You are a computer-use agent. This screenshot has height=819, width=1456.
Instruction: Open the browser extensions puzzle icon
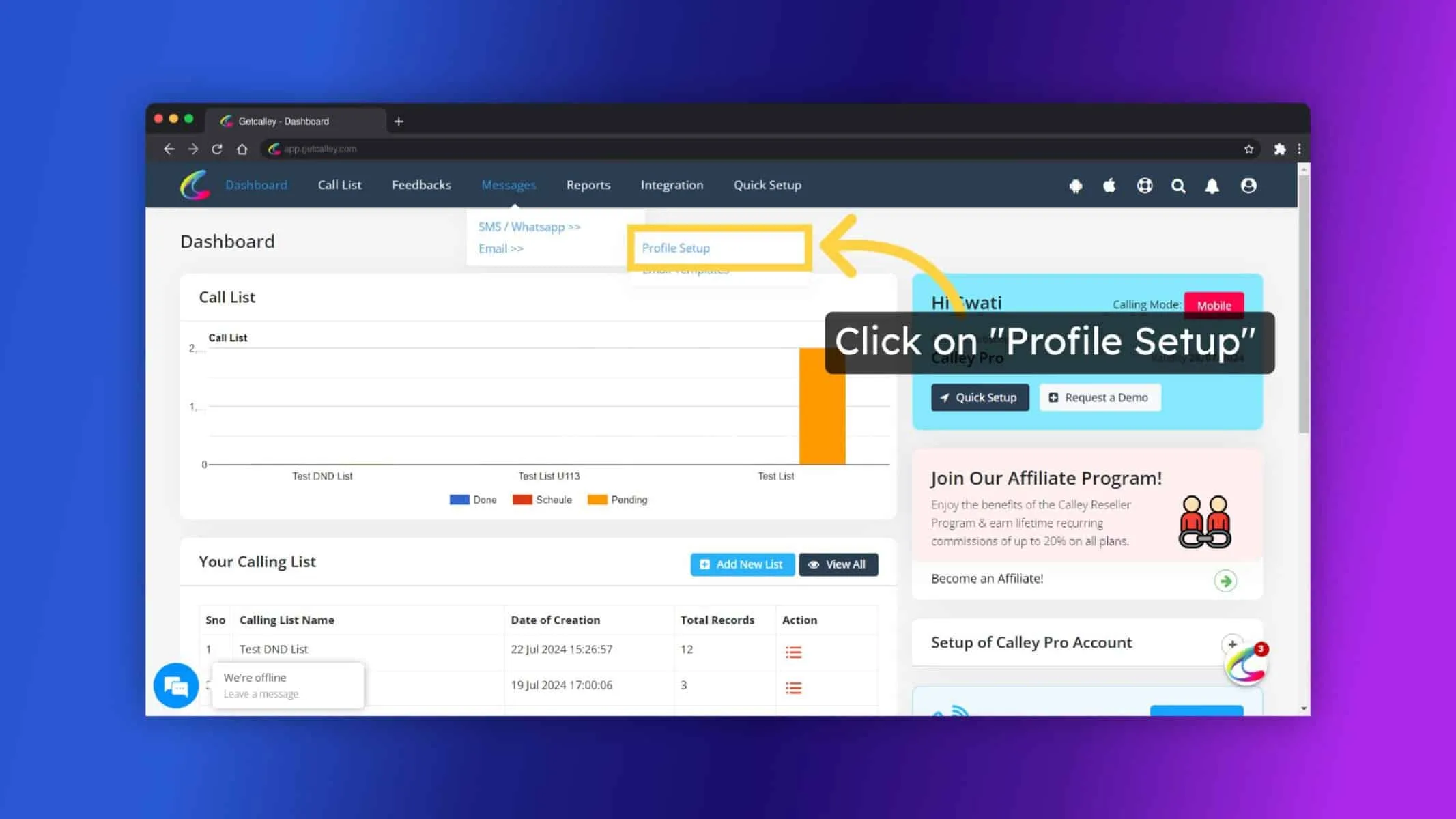pyautogui.click(x=1280, y=149)
